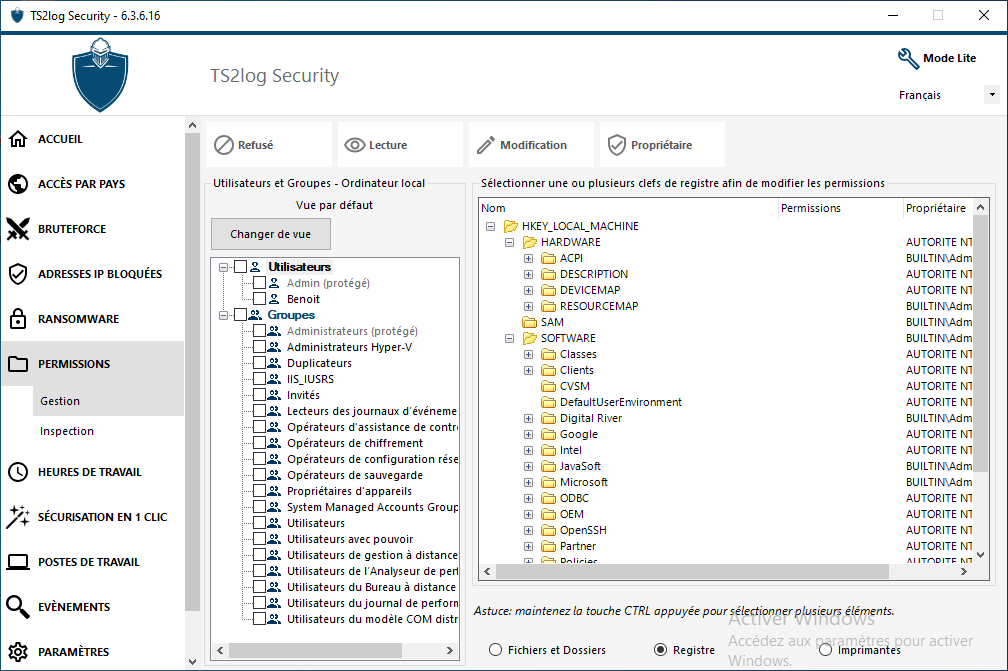Click the DefaultUserEnvironment folder icon
Screen dimensions: 1008x671
point(548,402)
